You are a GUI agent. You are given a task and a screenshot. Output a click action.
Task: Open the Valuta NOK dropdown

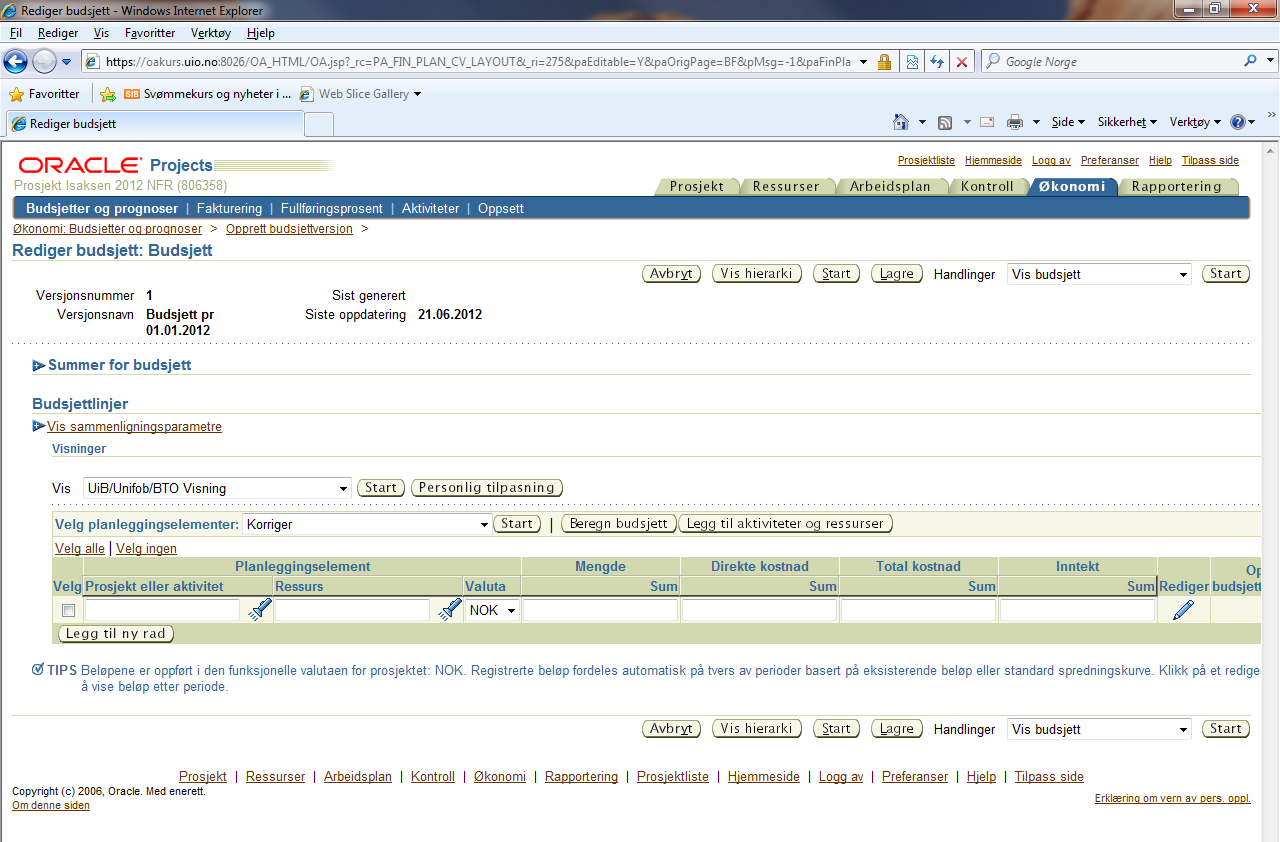tap(492, 610)
